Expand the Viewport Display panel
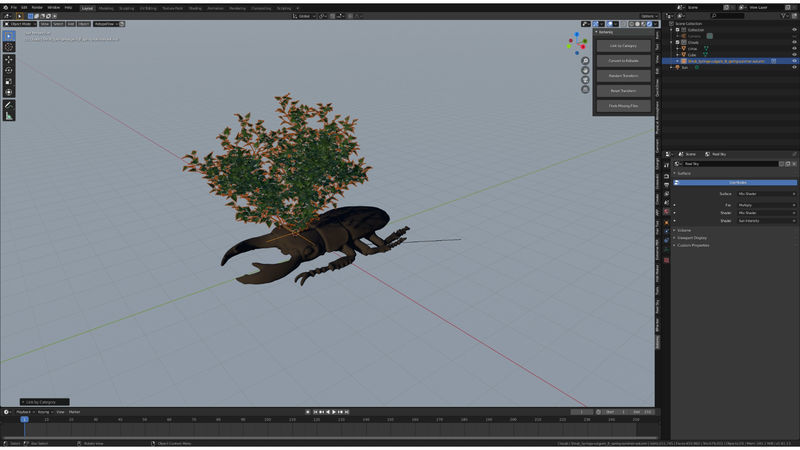The image size is (800, 450). pyautogui.click(x=691, y=238)
